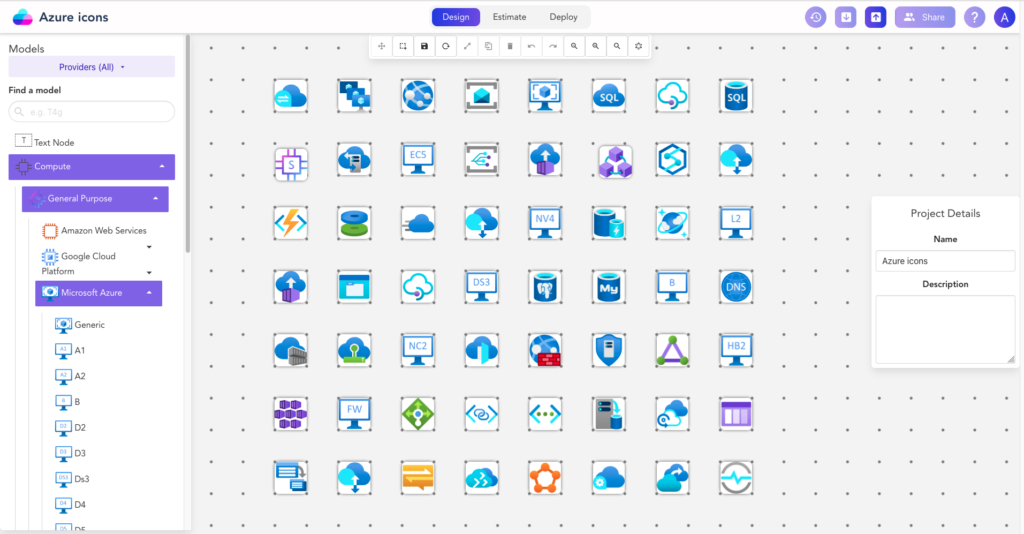Open the Deploy tab
1024x534 pixels.
pyautogui.click(x=564, y=17)
